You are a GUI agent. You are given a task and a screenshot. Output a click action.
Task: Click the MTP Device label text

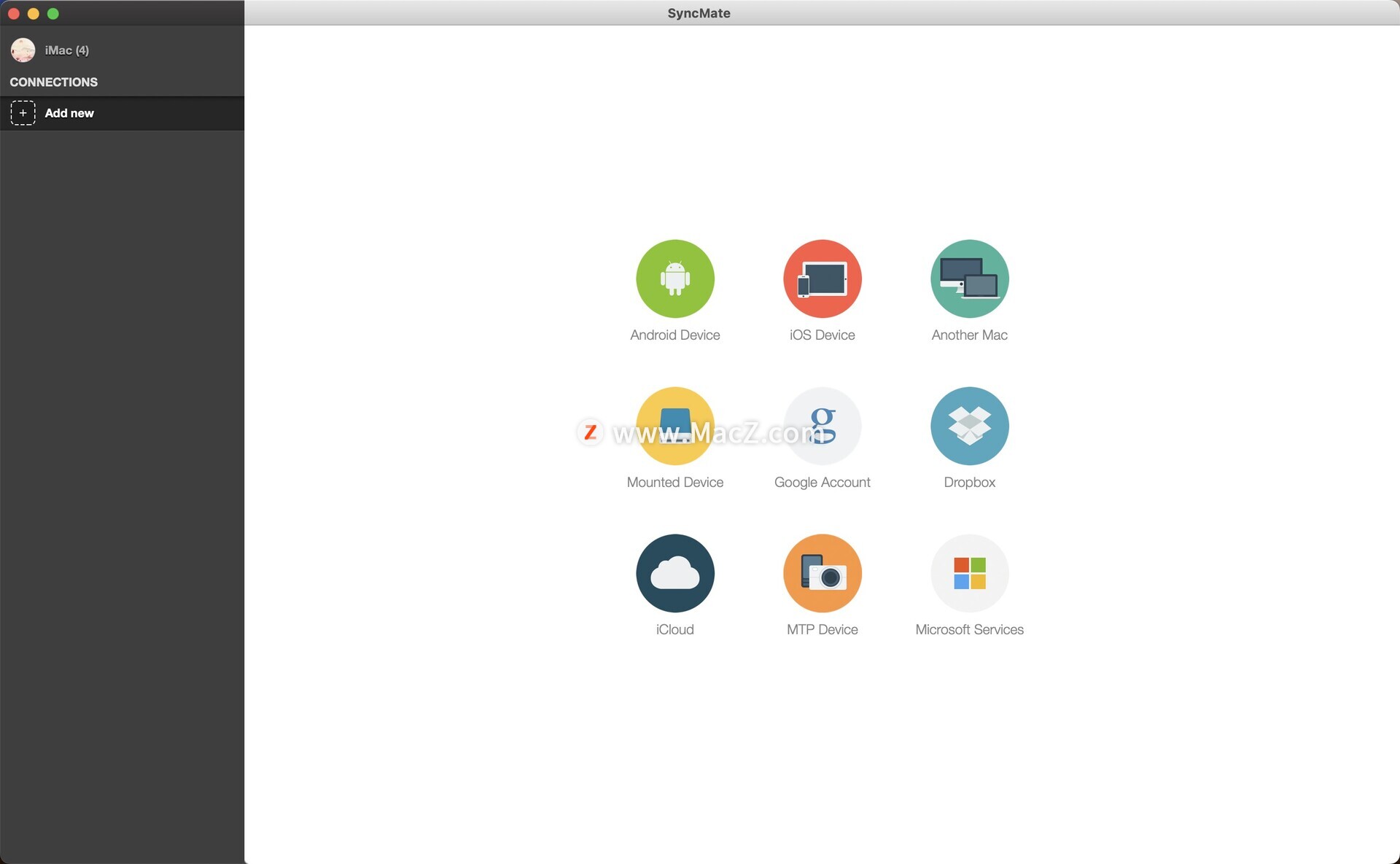pyautogui.click(x=822, y=630)
